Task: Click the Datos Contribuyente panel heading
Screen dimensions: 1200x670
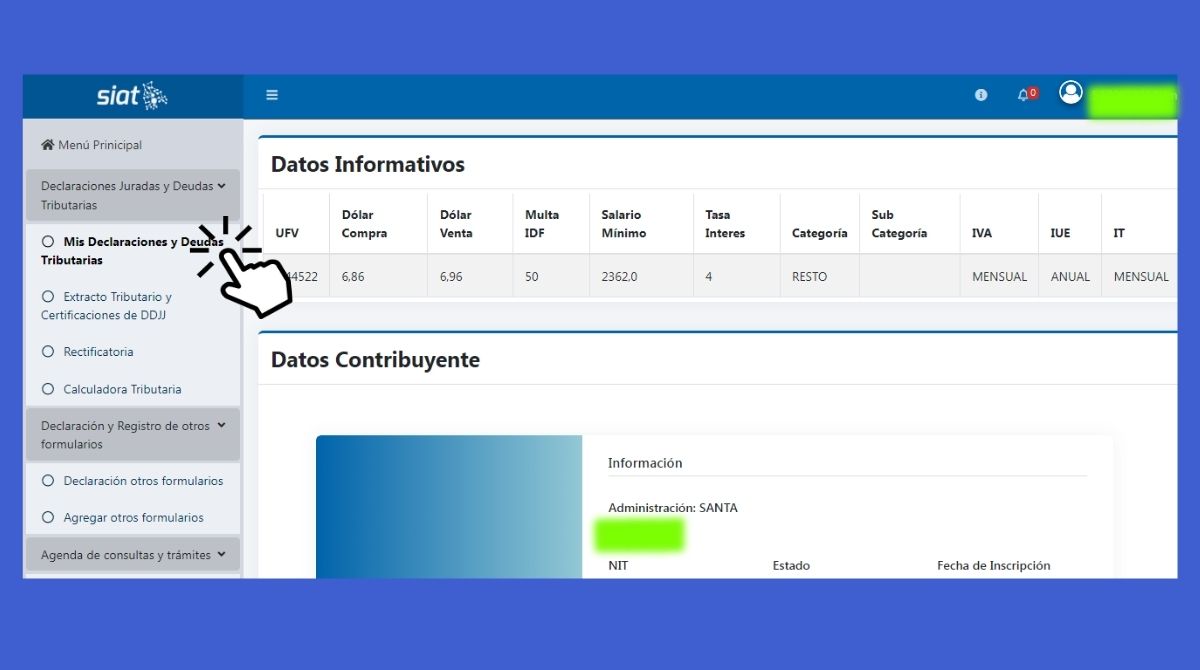Action: (x=375, y=360)
